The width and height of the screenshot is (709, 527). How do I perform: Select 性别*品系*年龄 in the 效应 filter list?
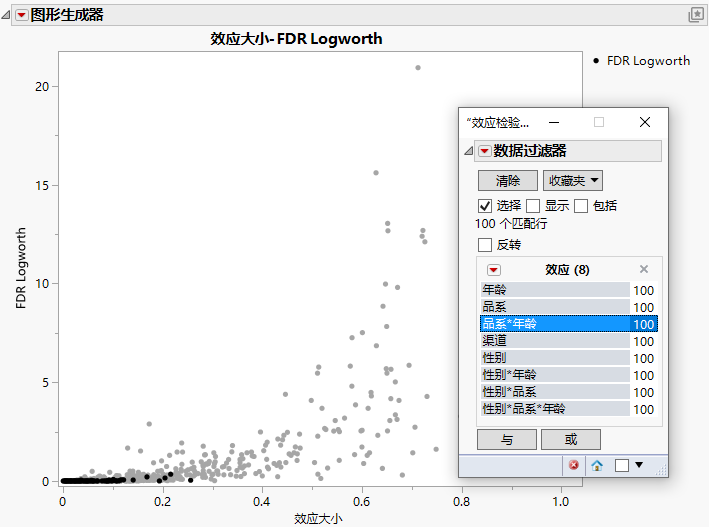click(568, 409)
